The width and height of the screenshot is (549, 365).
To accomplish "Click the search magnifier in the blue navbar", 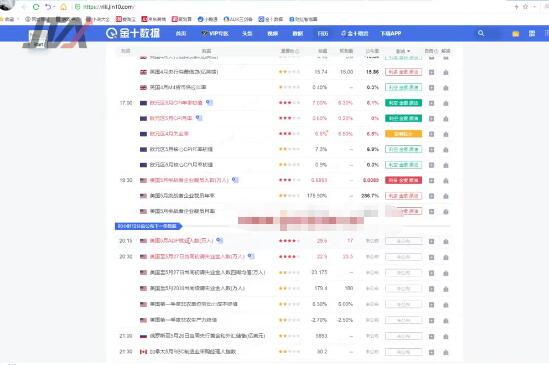I will click(481, 33).
